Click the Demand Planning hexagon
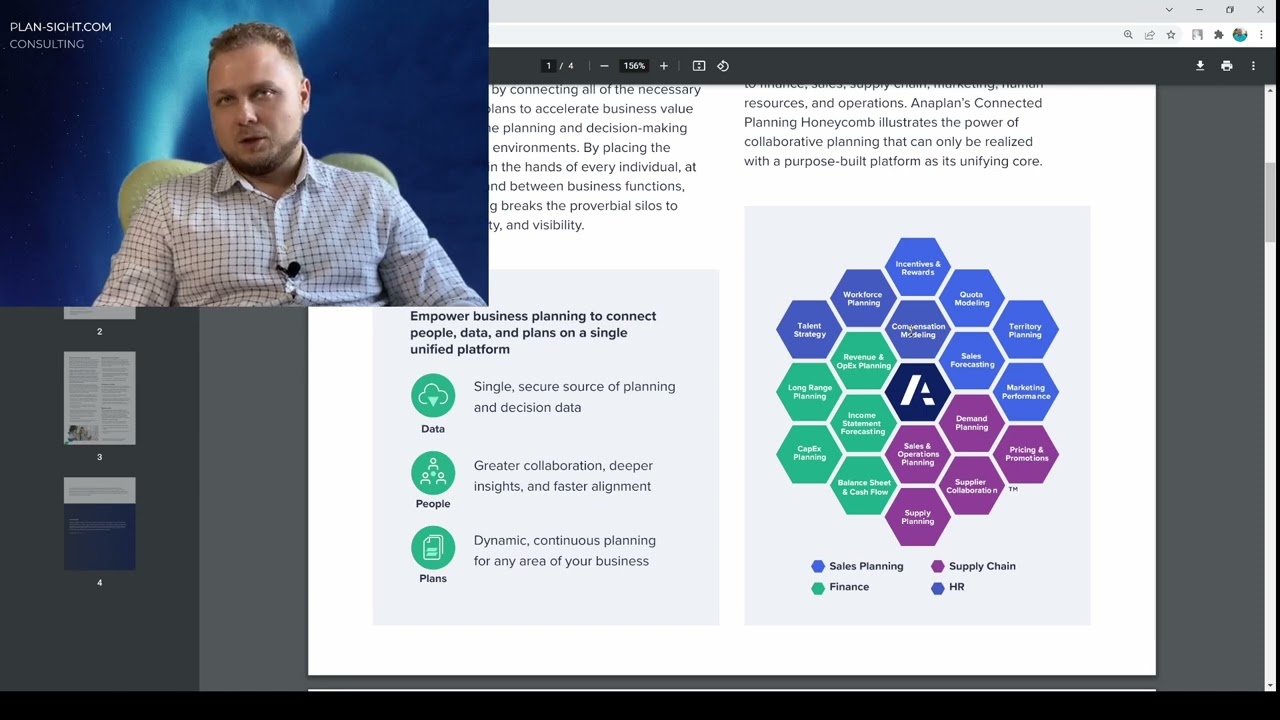The height and width of the screenshot is (720, 1280). pyautogui.click(x=971, y=423)
